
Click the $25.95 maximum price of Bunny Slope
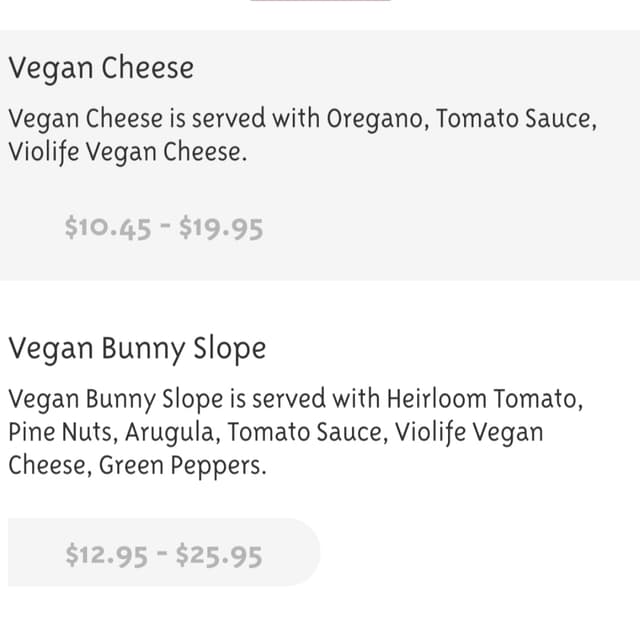(x=219, y=556)
